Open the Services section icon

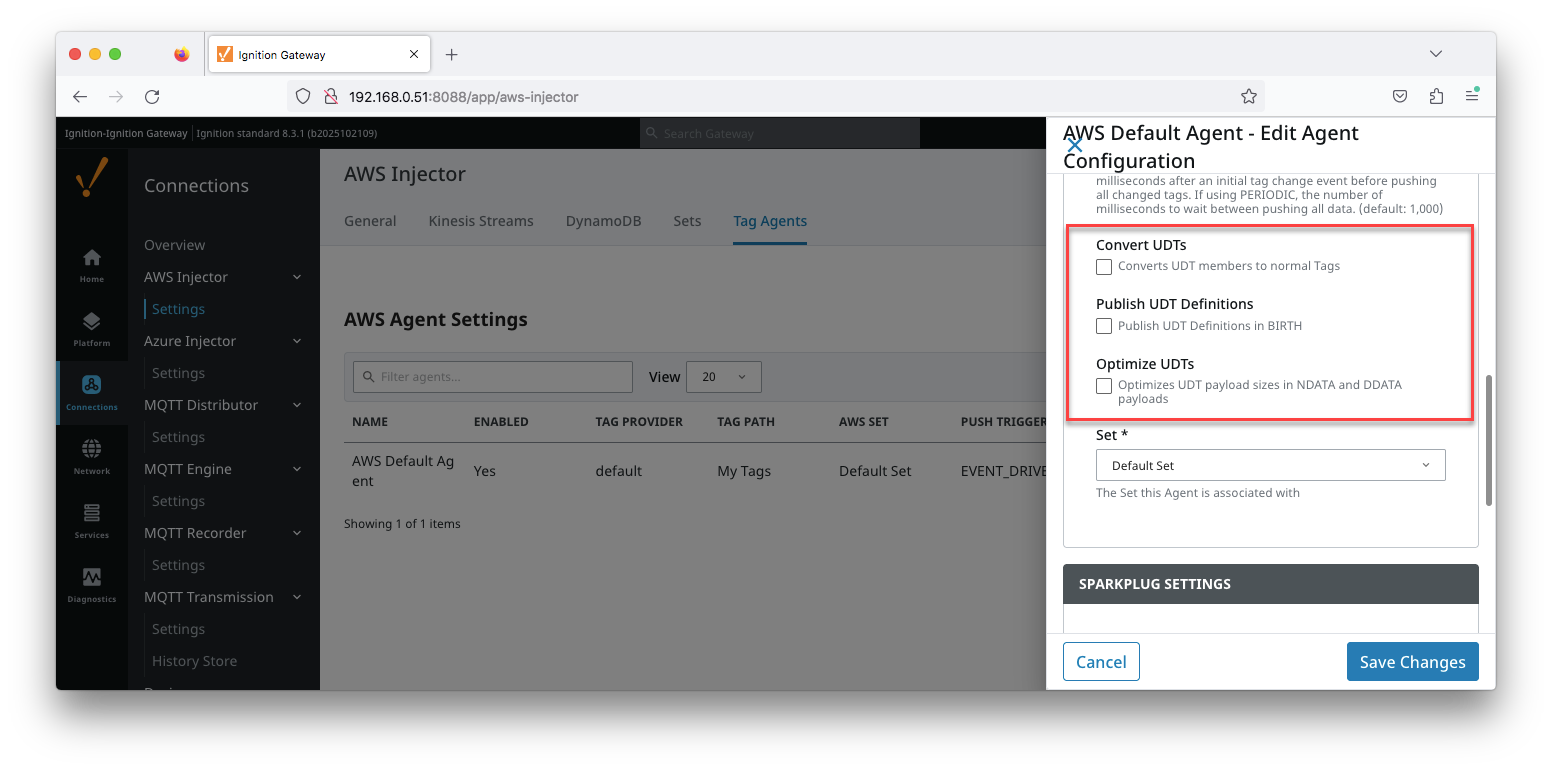point(91,520)
